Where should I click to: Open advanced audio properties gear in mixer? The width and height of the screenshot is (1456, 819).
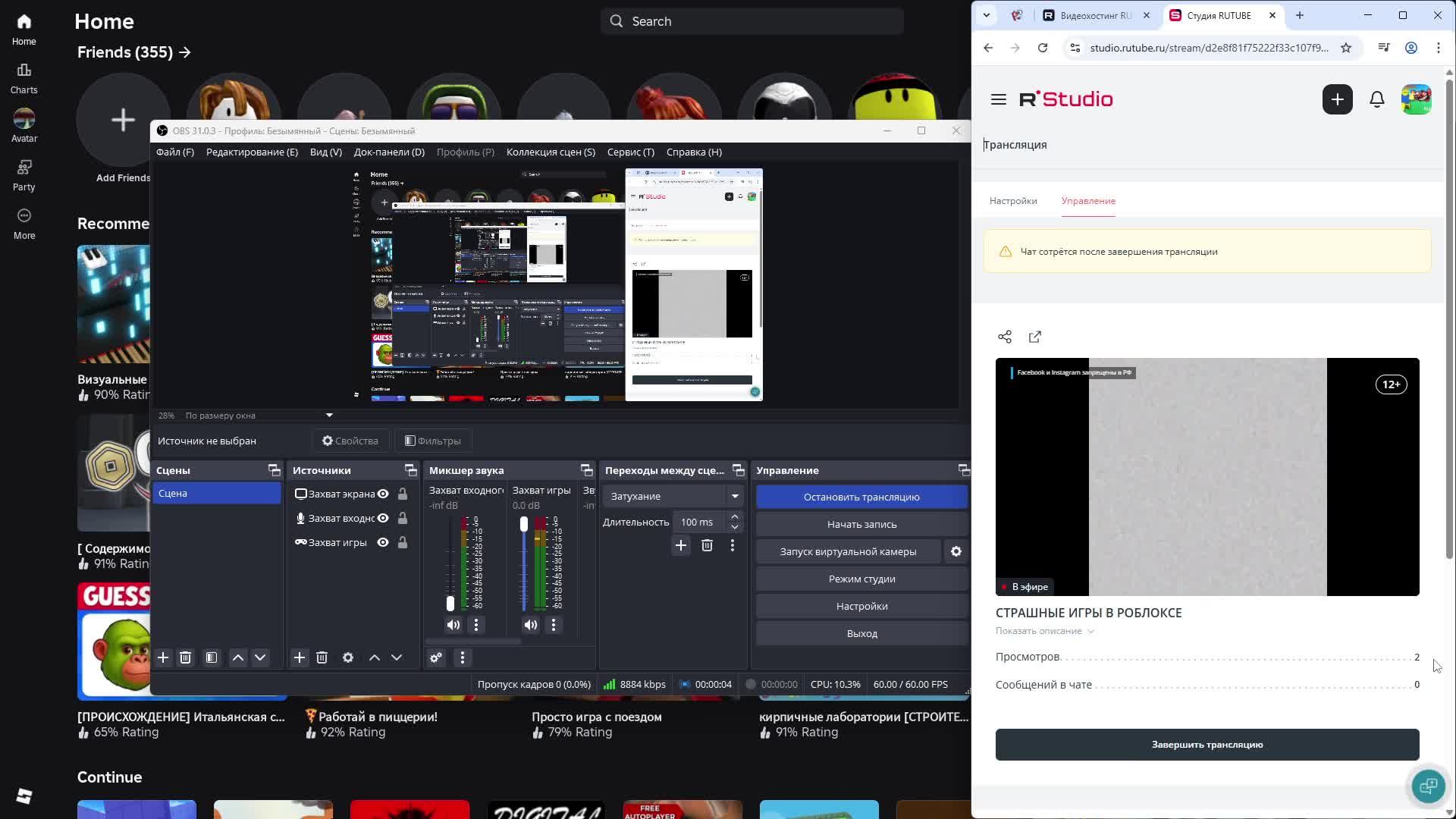pyautogui.click(x=436, y=657)
